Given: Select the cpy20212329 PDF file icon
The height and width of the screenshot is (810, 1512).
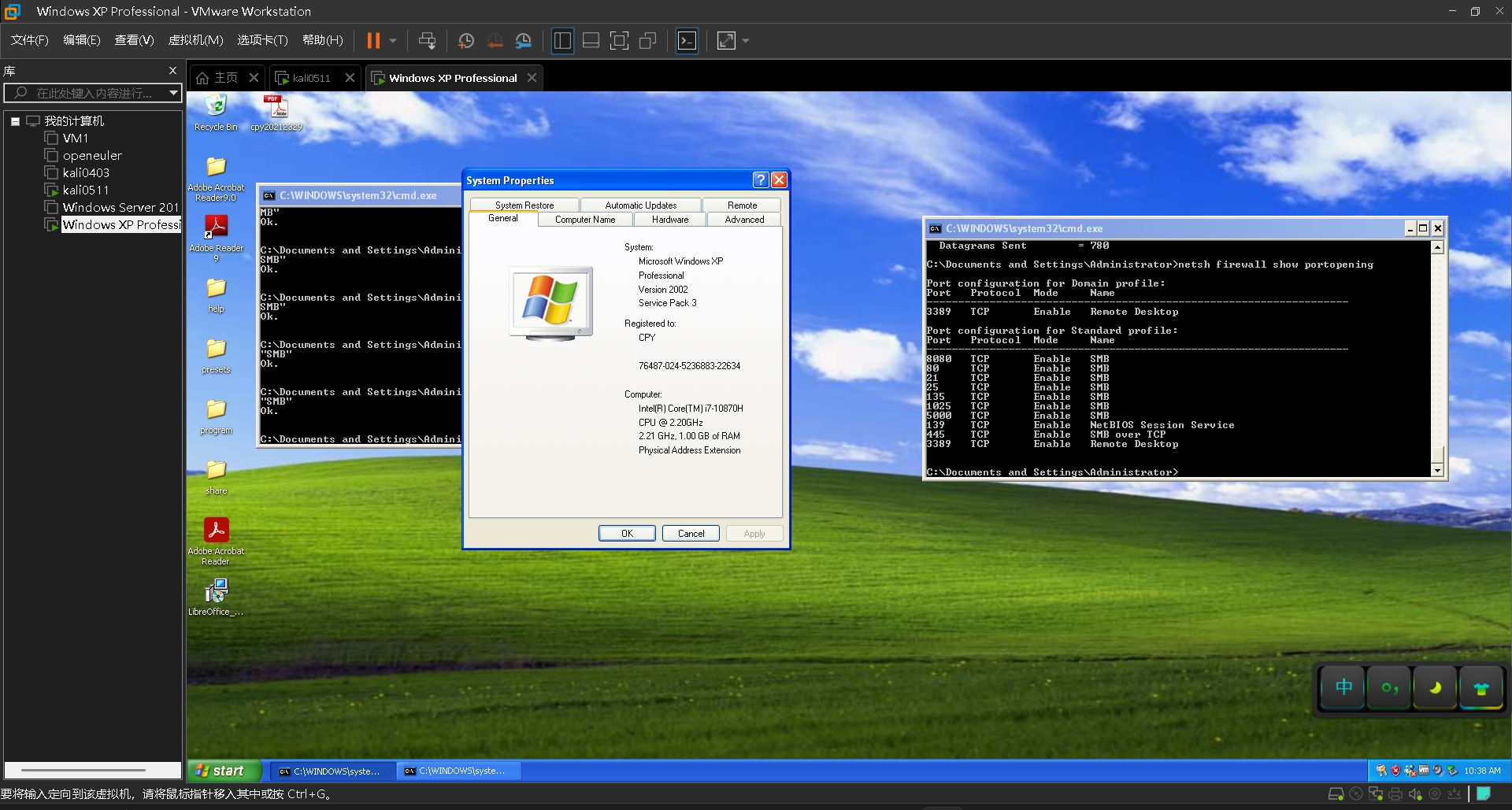Looking at the screenshot, I should (276, 113).
